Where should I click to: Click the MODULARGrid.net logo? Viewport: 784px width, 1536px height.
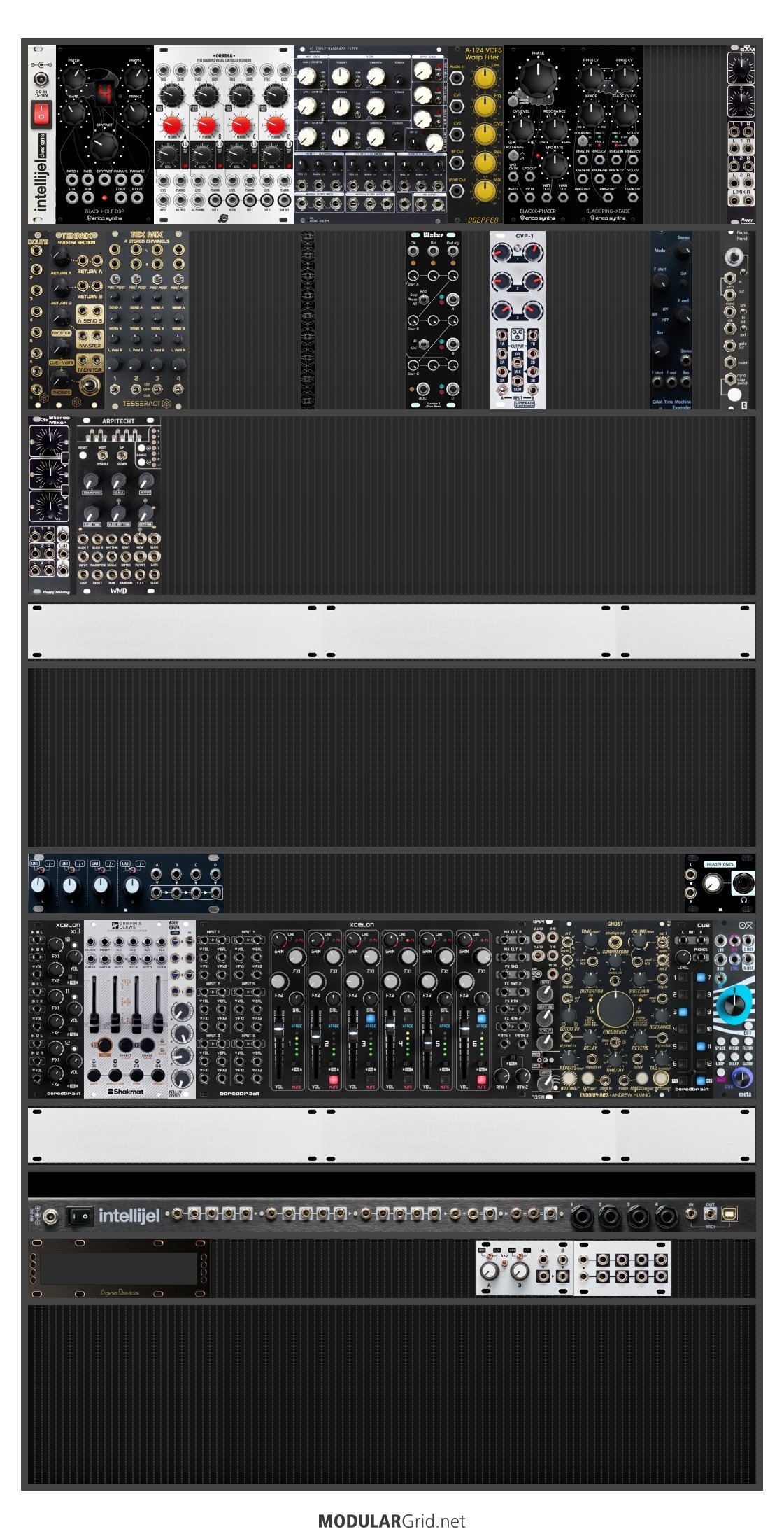(392, 1521)
